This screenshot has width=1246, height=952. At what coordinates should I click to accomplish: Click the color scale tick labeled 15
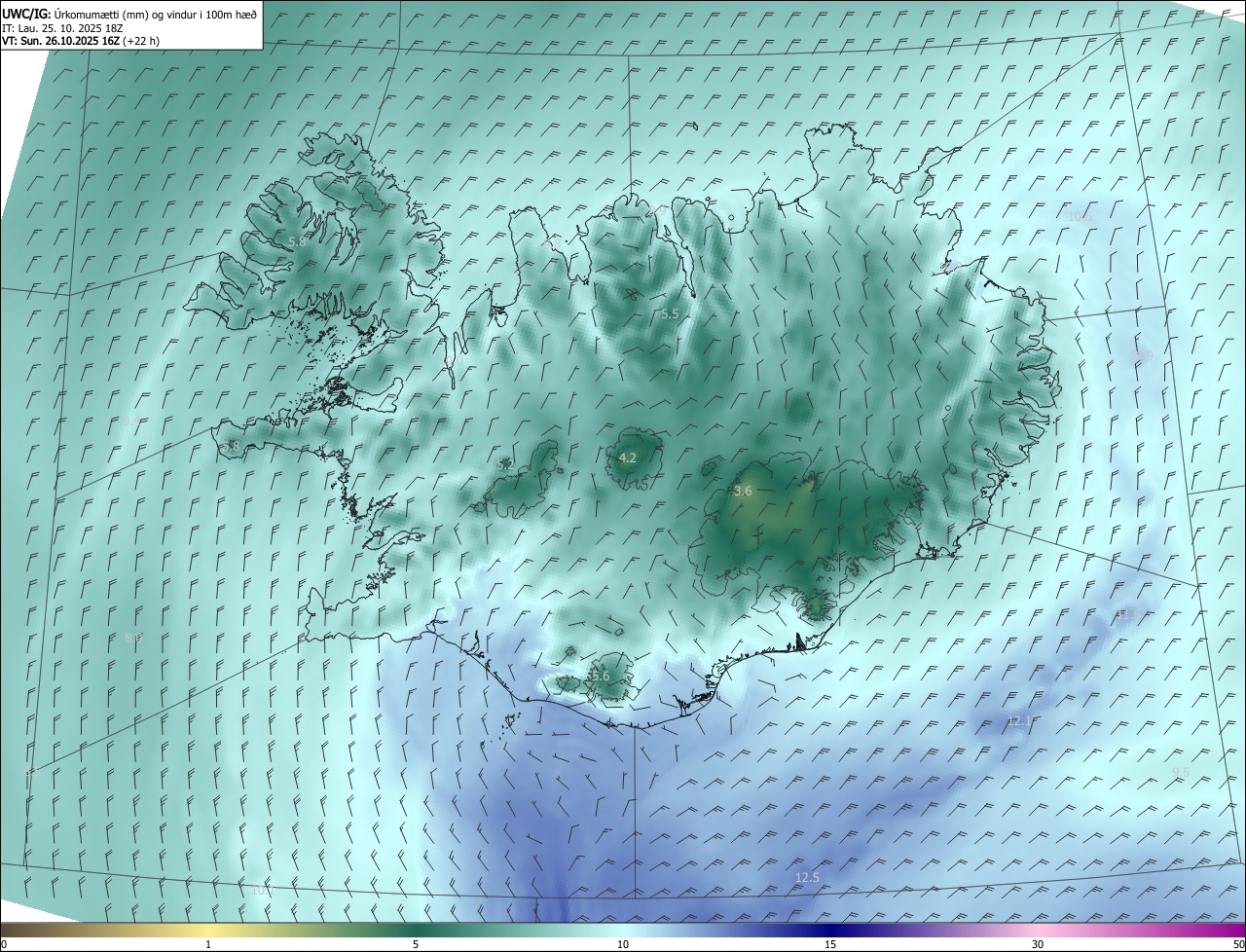click(x=830, y=944)
